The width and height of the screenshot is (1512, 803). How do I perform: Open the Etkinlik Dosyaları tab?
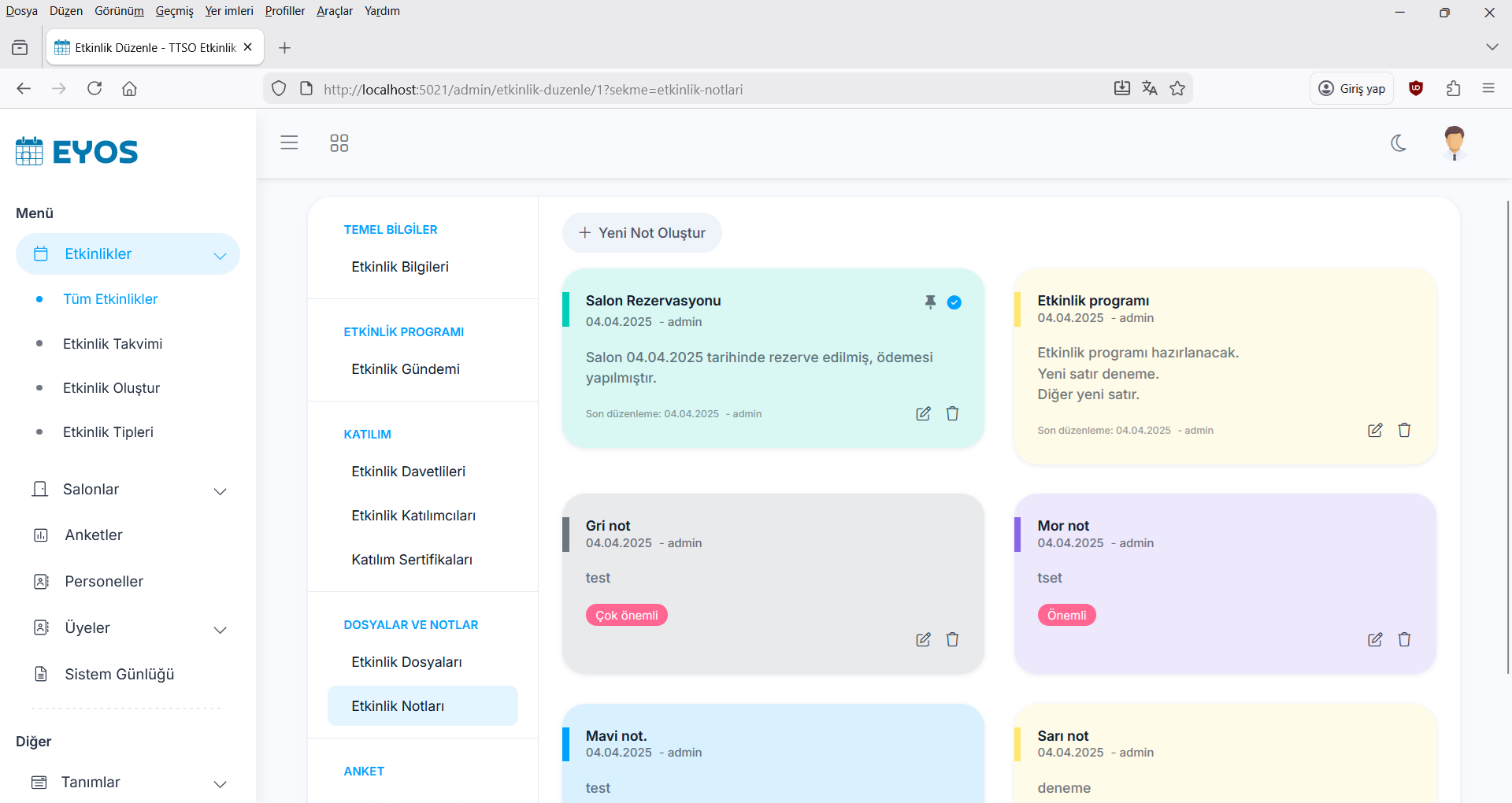(406, 662)
